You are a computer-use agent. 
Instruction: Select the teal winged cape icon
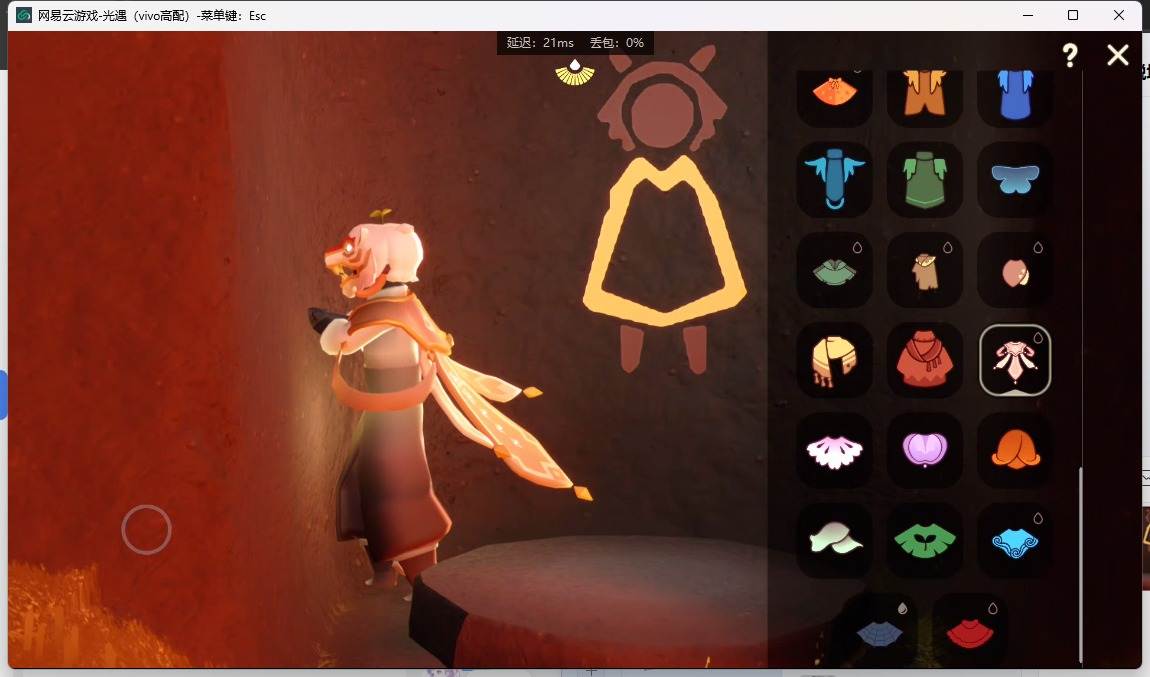(x=835, y=179)
